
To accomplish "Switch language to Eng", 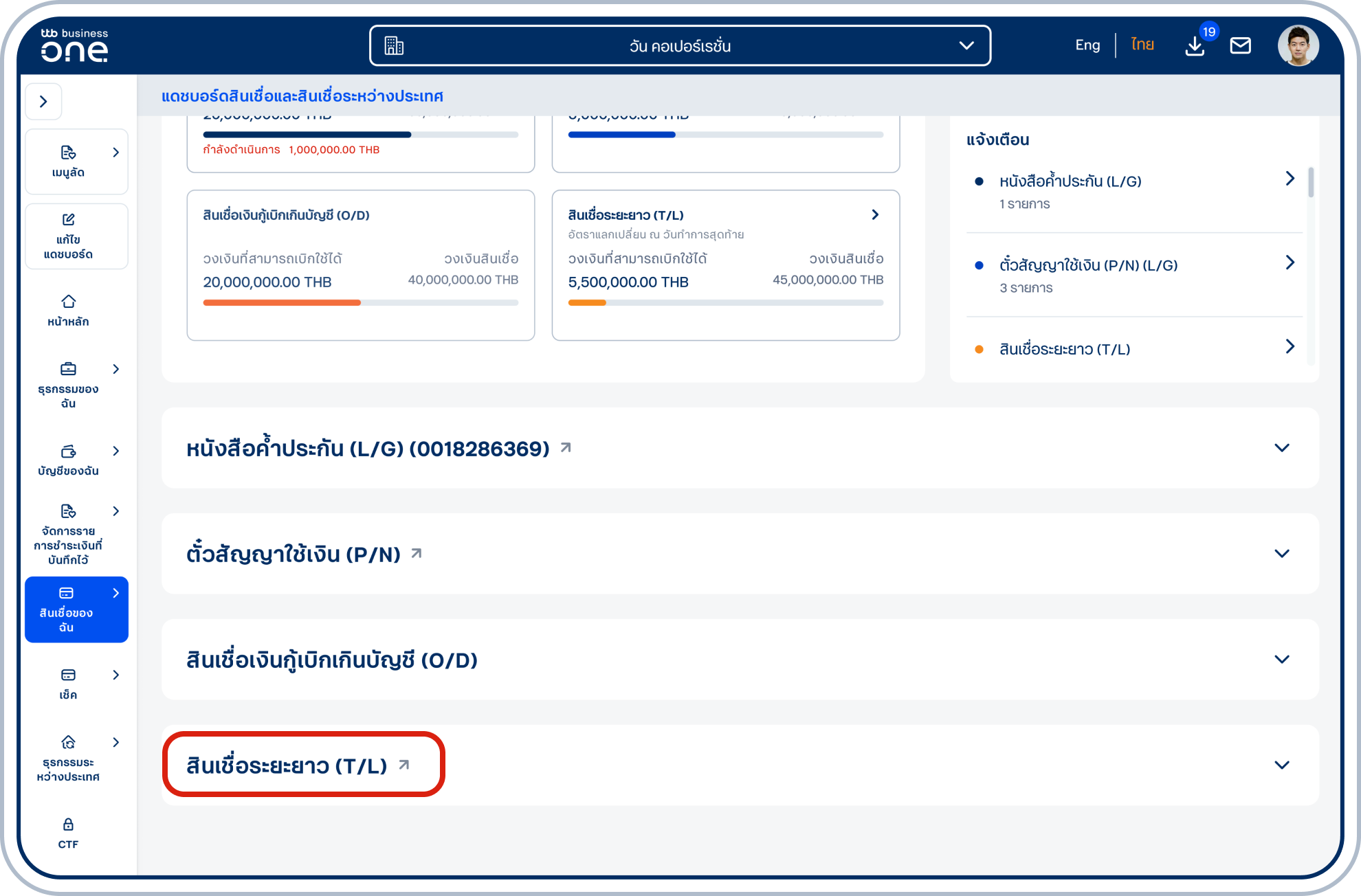I will point(1087,44).
